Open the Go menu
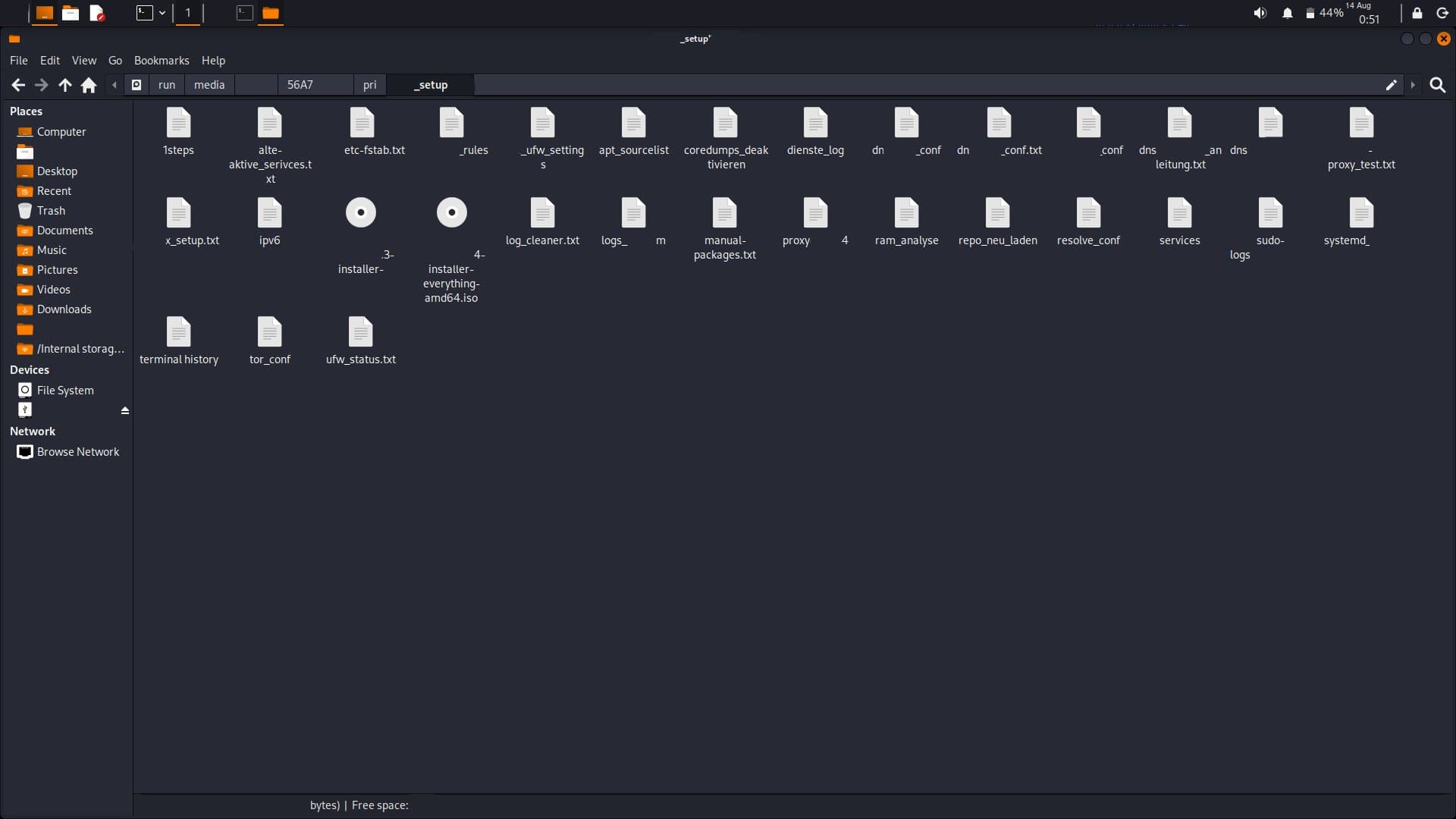The image size is (1456, 819). [115, 60]
